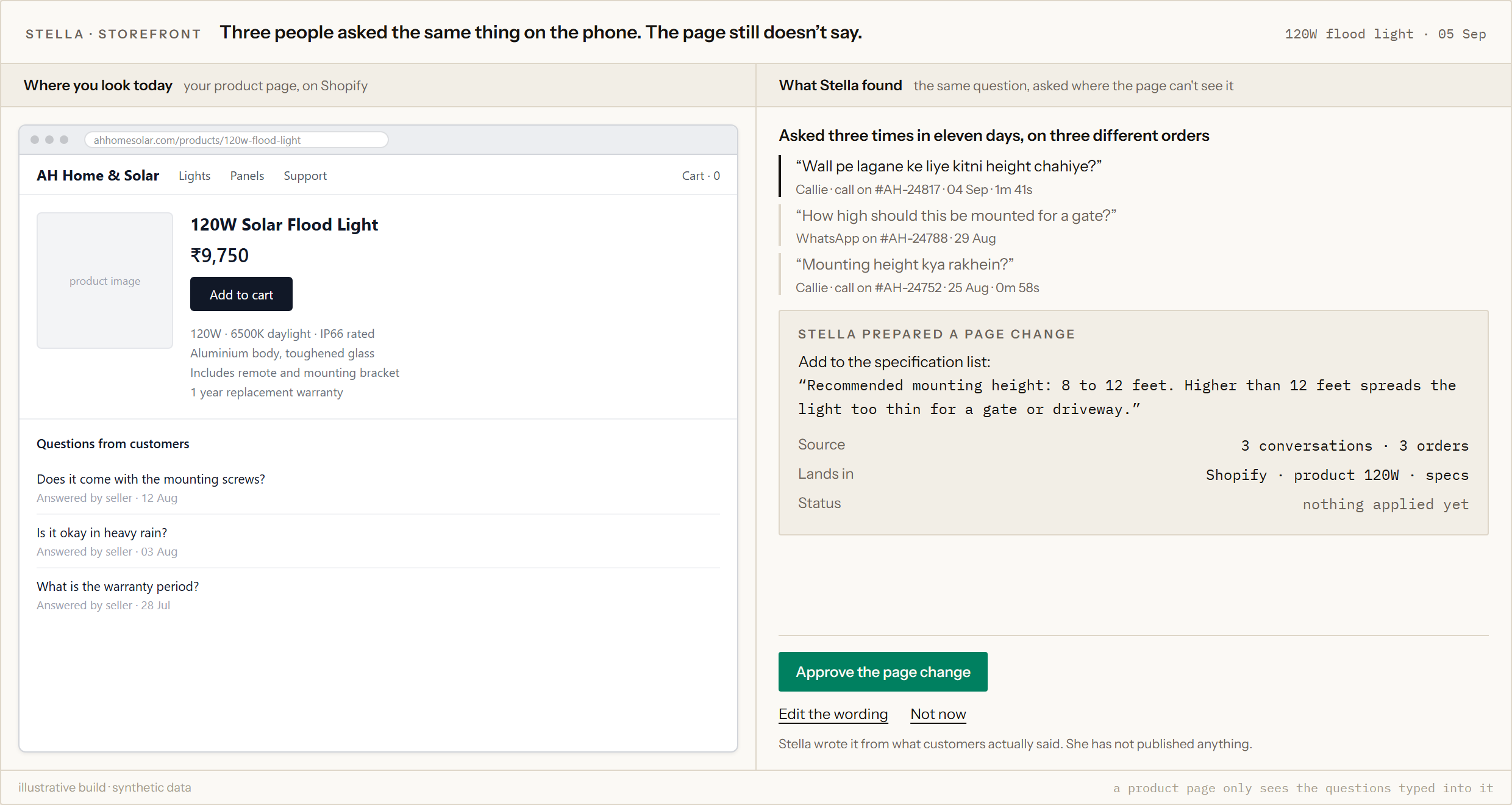1512x805 pixels.
Task: Add the flood light to cart
Action: [241, 294]
